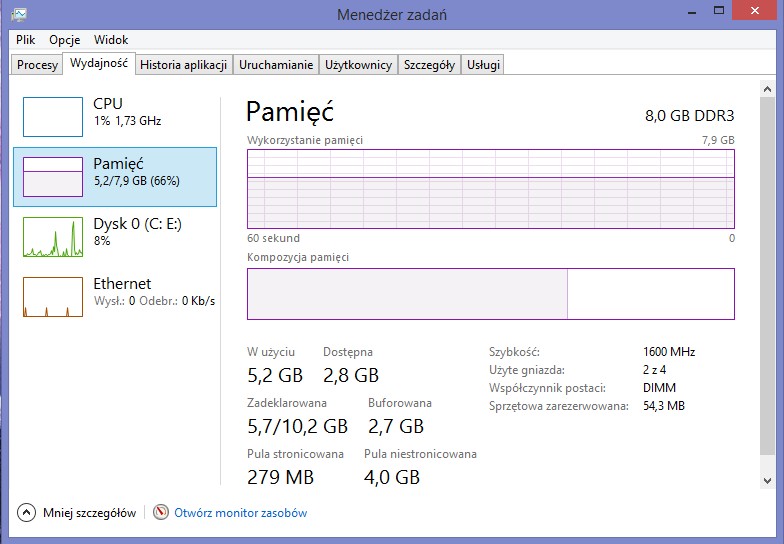Click the Sprzętowa zarezerwowana: label

(x=559, y=406)
